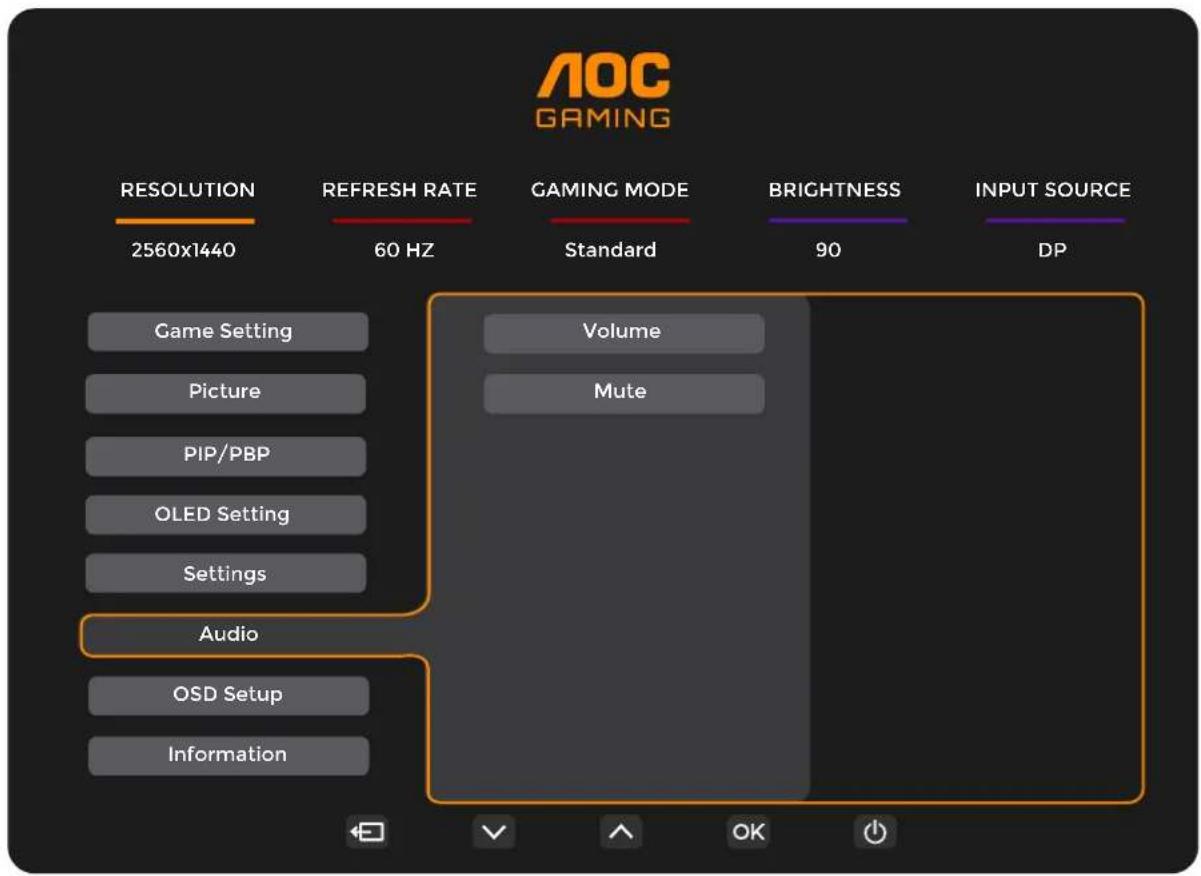Viewport: 1201px width, 876px height.
Task: Click the GAMING MODE header label
Action: coord(610,190)
